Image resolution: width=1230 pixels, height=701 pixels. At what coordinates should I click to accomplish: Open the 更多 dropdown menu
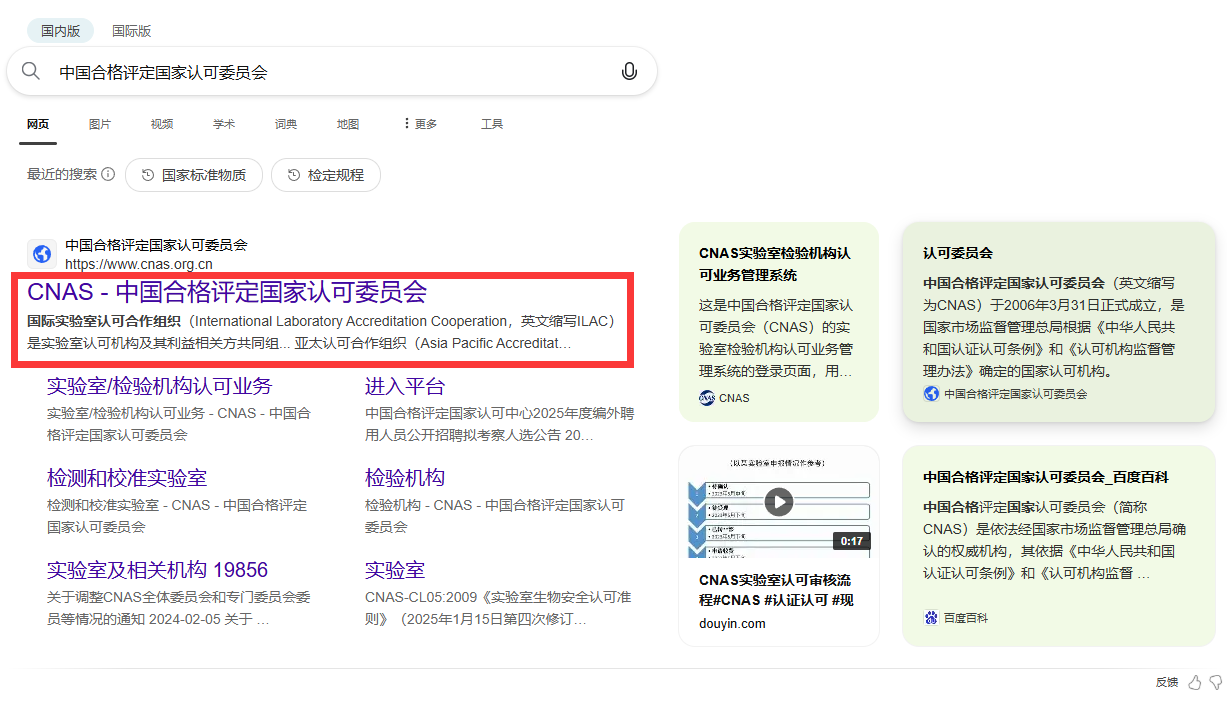click(419, 123)
